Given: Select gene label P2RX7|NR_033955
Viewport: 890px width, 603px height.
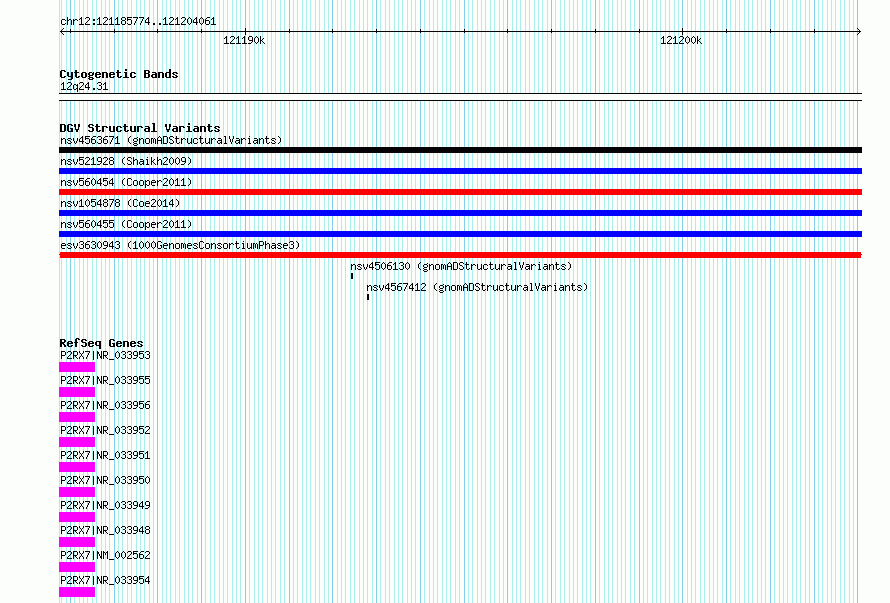Looking at the screenshot, I should click(105, 380).
